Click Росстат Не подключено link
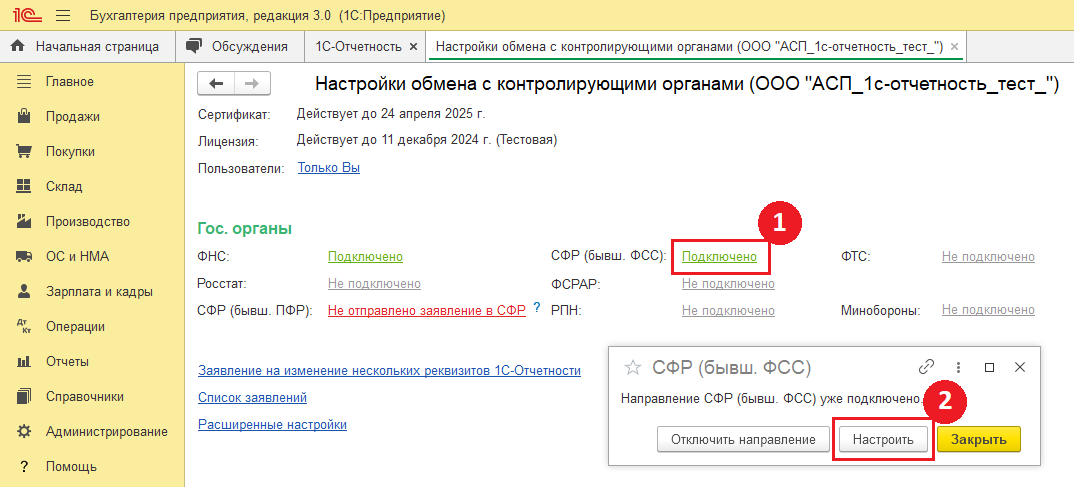This screenshot has height=487, width=1074. 374,284
